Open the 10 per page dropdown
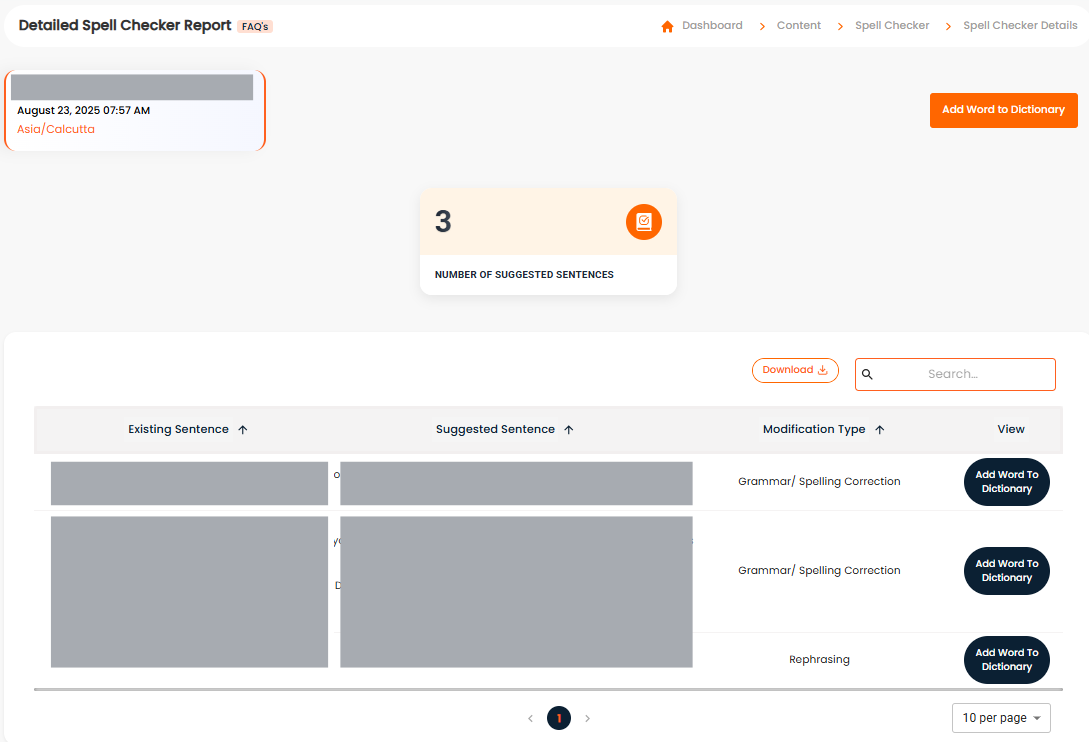The height and width of the screenshot is (742, 1089). pos(1001,718)
